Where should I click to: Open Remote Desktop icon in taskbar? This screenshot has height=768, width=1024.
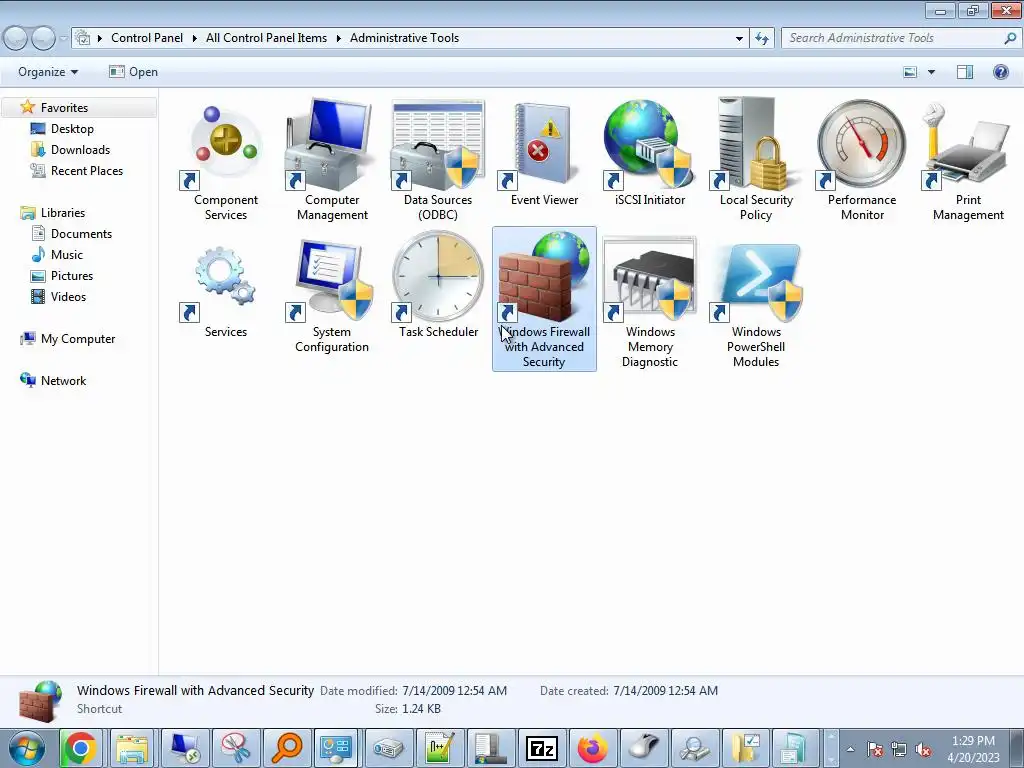[185, 748]
